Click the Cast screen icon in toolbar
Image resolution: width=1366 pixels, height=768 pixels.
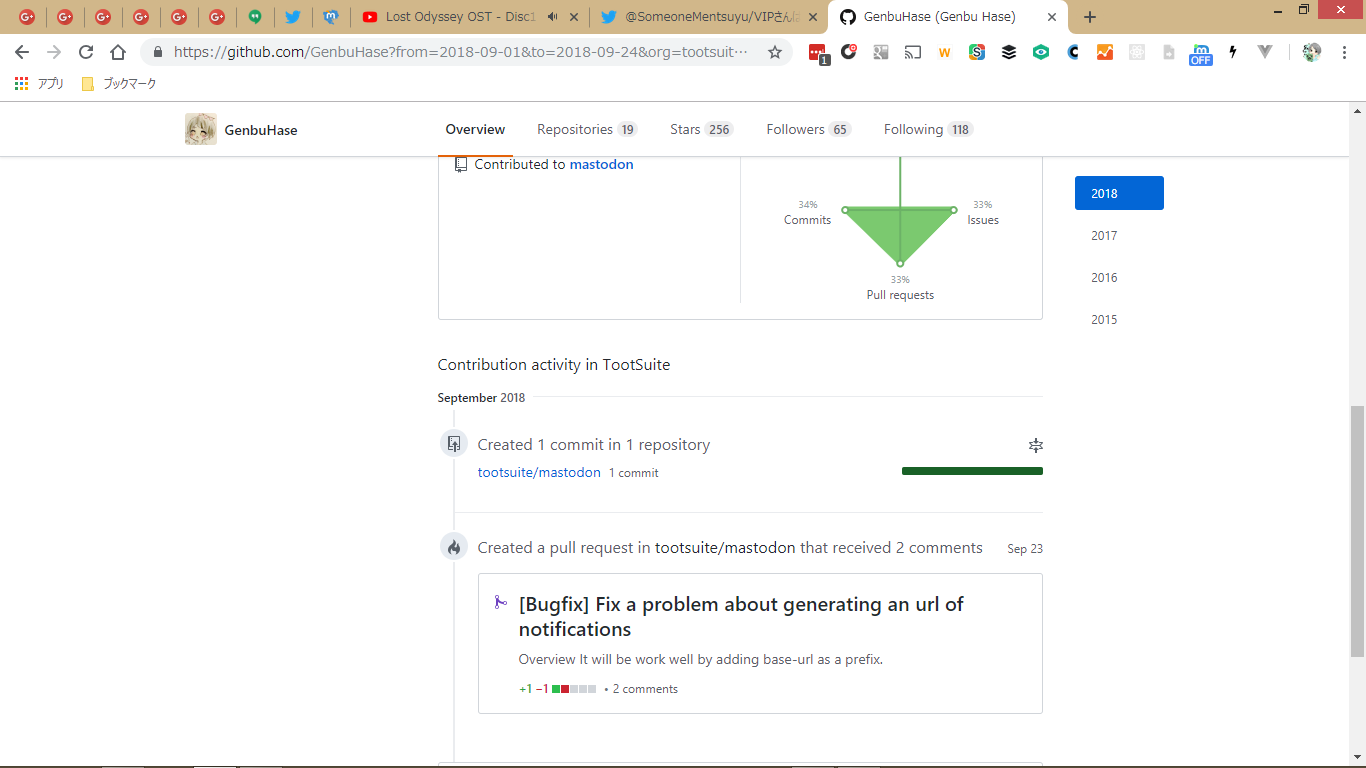pyautogui.click(x=913, y=52)
